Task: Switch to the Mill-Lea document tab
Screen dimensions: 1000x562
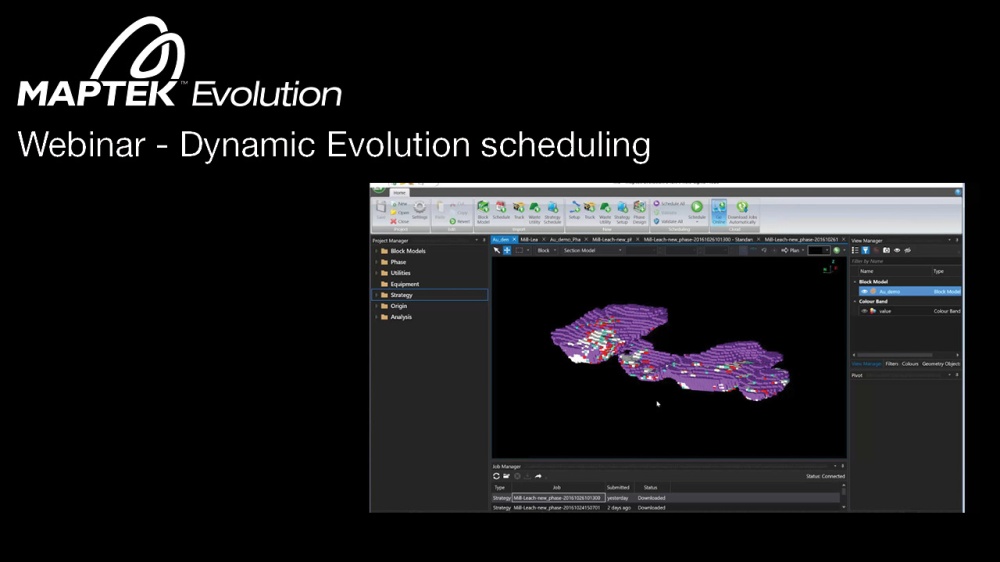Action: (529, 240)
